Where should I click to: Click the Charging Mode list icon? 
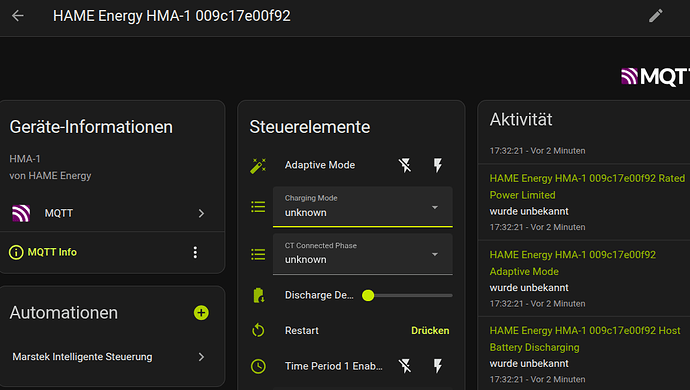(x=258, y=206)
